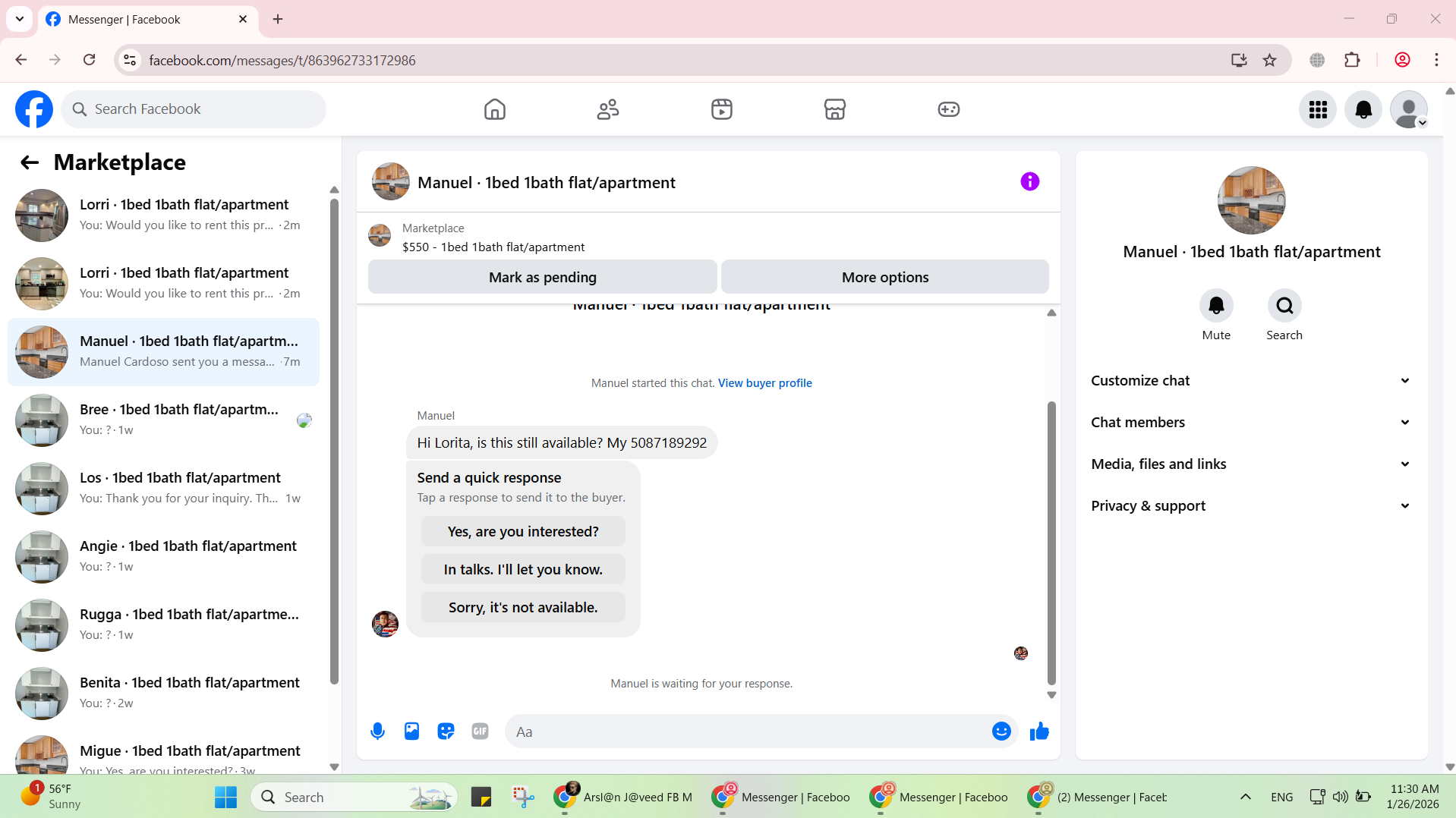The width and height of the screenshot is (1456, 818).
Task: Open the tab search dropdown arrow
Action: 20,19
